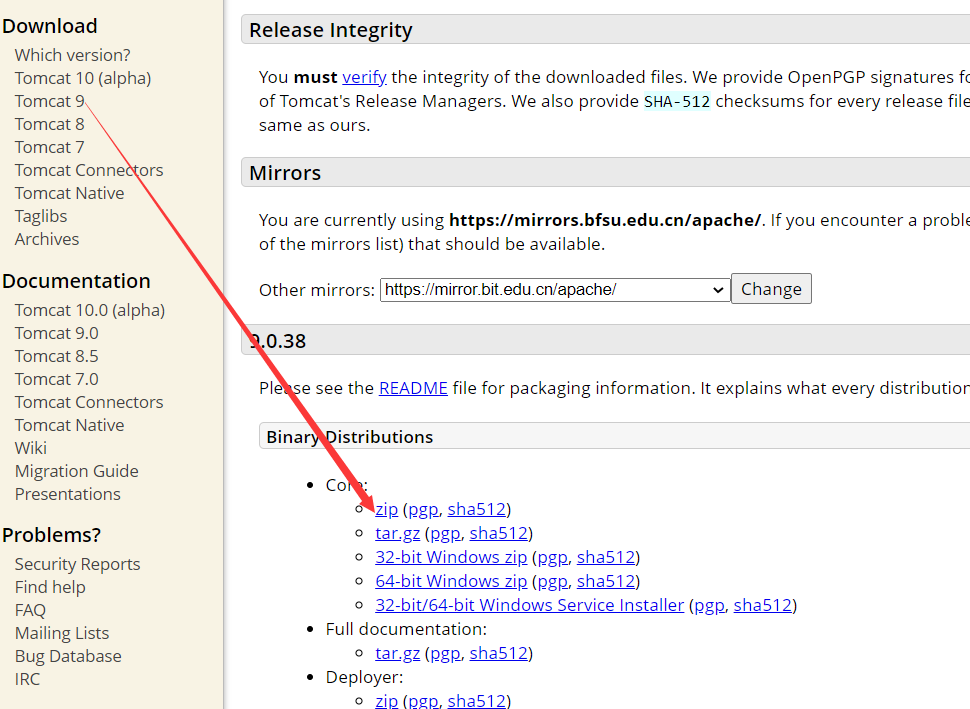
Task: Open sha512 checksum for Core zip
Action: (477, 509)
